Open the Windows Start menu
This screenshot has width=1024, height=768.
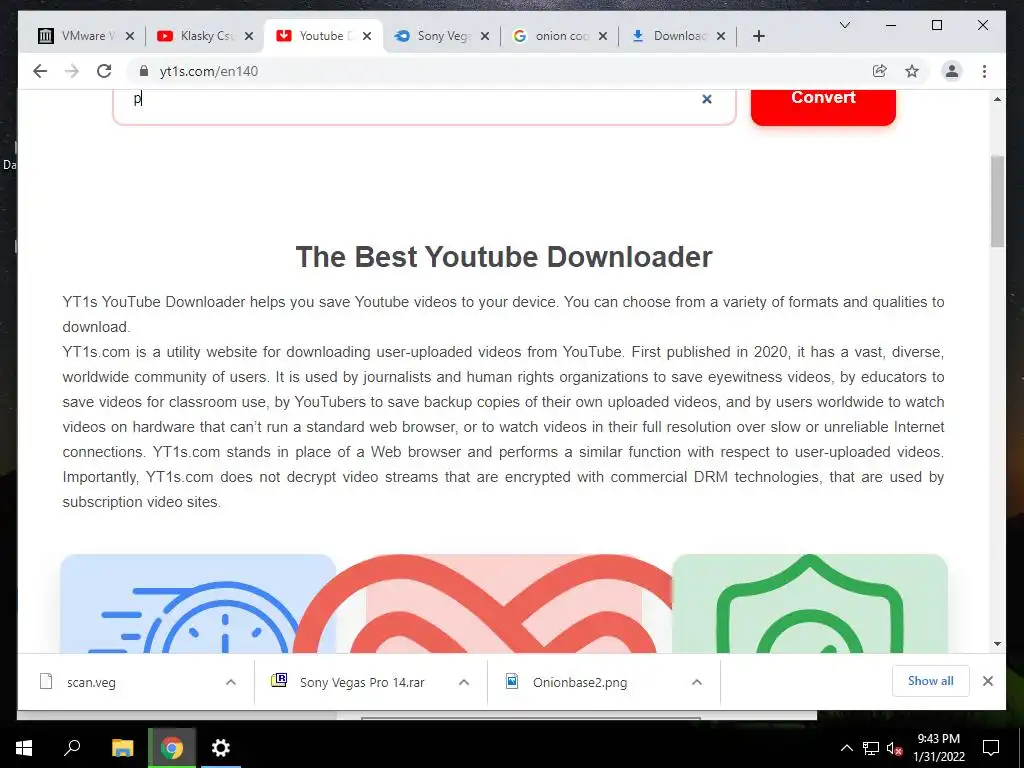coord(24,748)
